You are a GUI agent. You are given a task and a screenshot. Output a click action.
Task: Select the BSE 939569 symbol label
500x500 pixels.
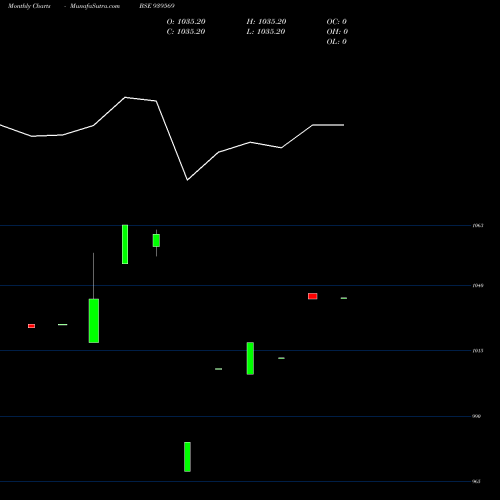pyautogui.click(x=157, y=6)
